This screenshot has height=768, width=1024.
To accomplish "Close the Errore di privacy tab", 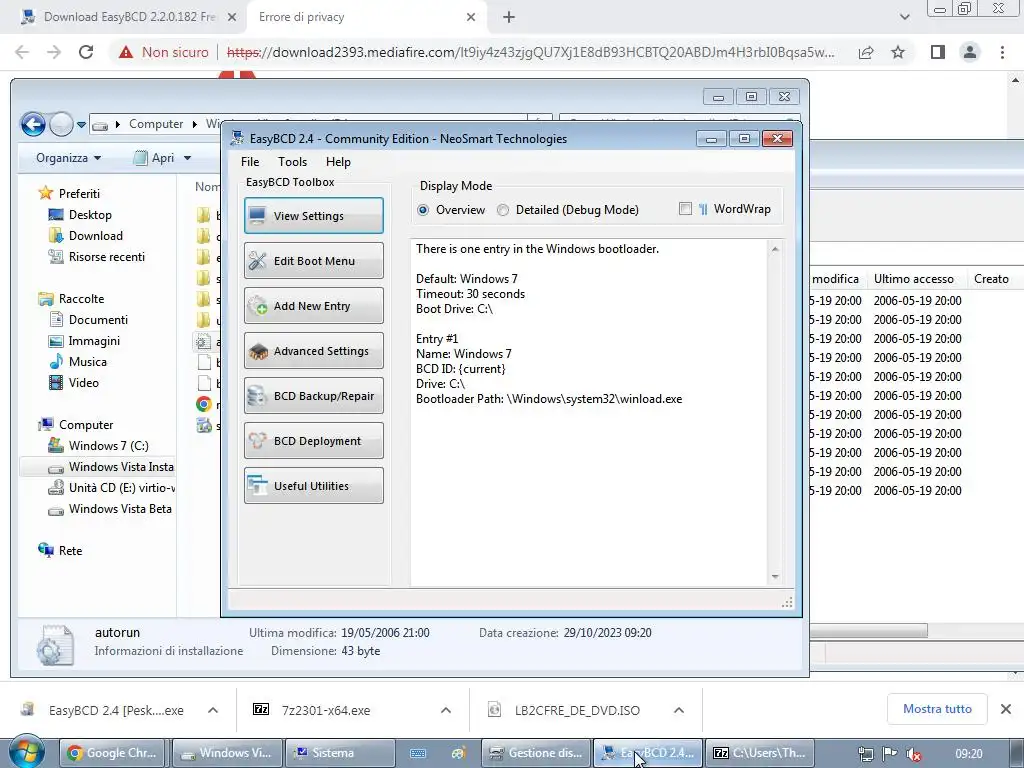I will click(x=471, y=17).
